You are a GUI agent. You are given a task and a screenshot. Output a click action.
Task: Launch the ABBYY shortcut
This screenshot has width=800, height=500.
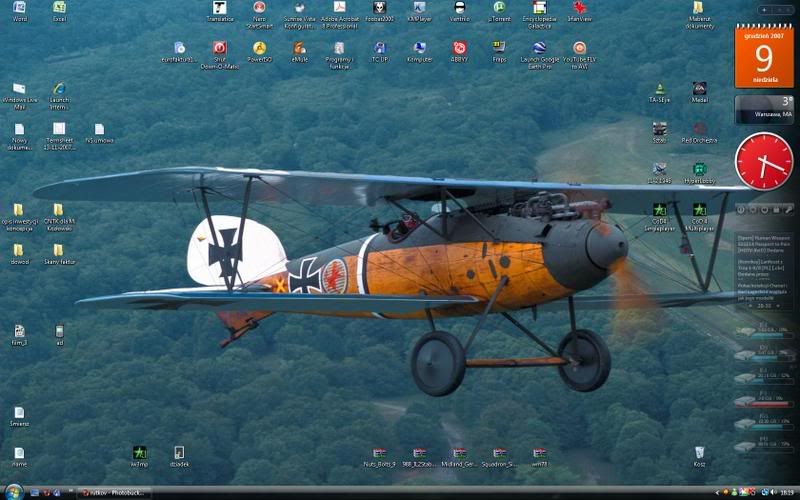click(459, 52)
